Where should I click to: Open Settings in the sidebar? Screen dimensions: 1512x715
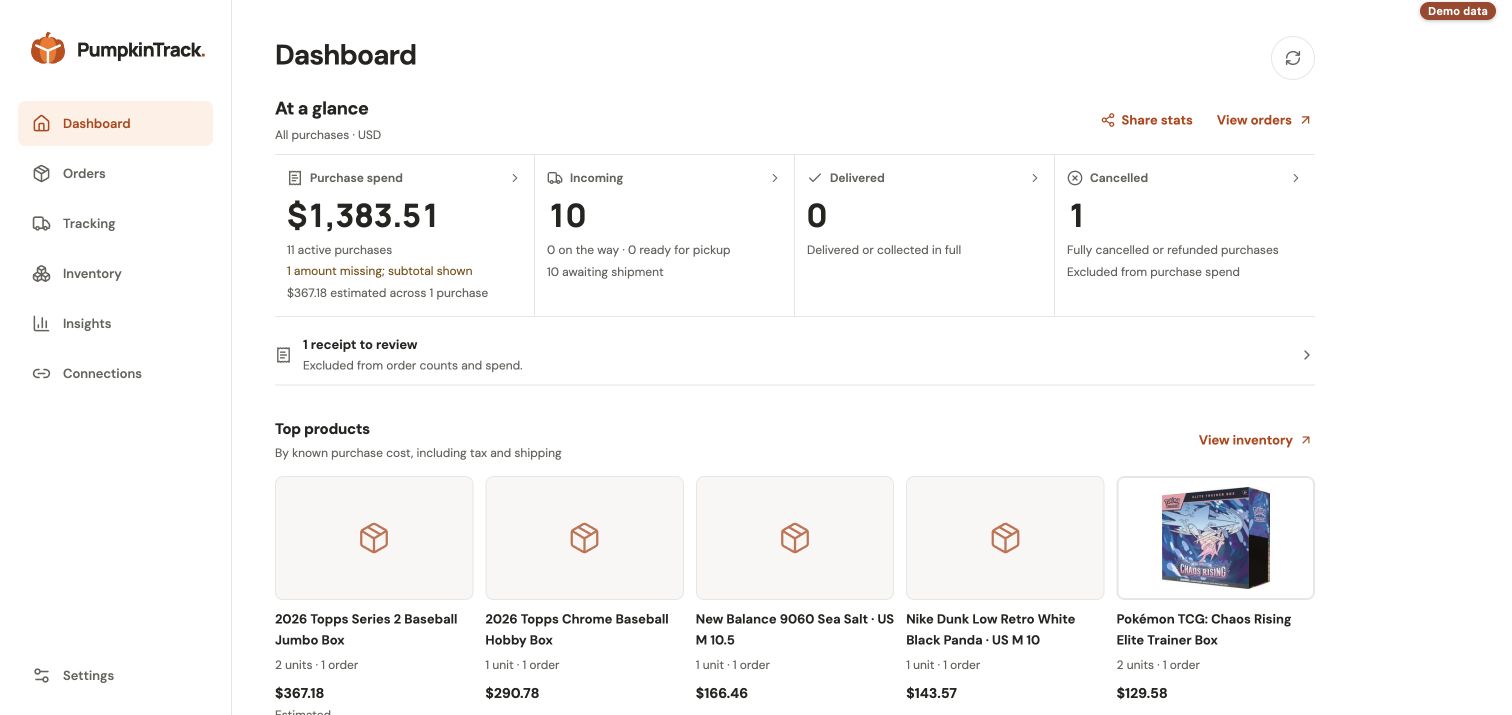(115, 675)
